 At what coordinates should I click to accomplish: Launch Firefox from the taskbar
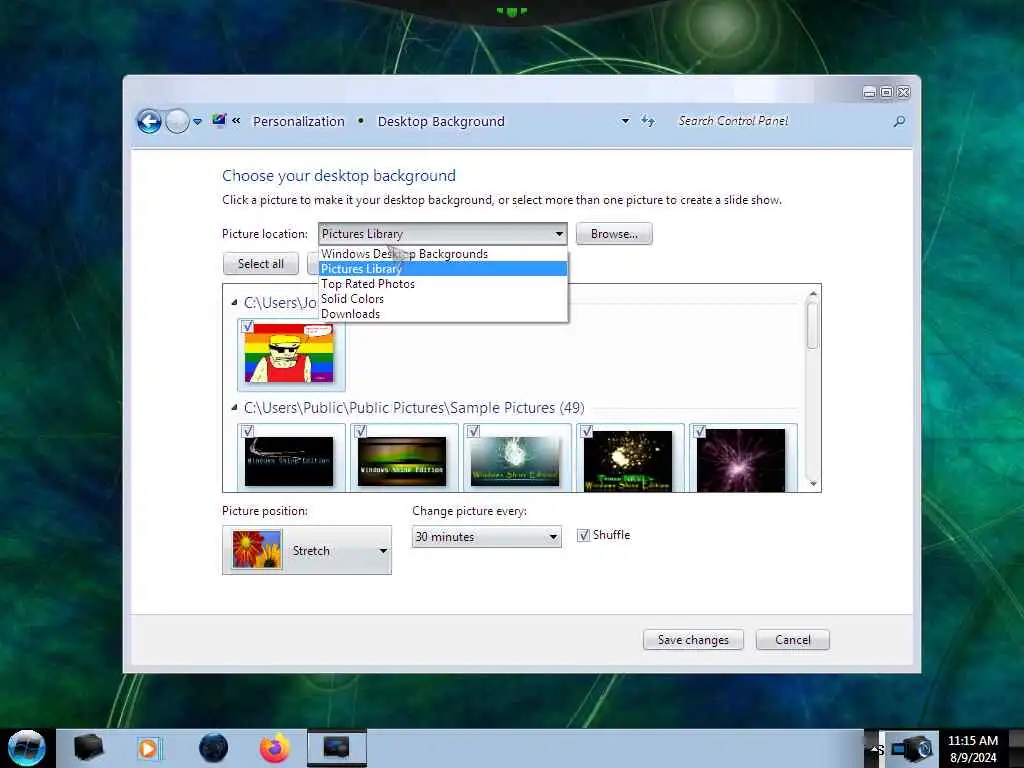(275, 748)
